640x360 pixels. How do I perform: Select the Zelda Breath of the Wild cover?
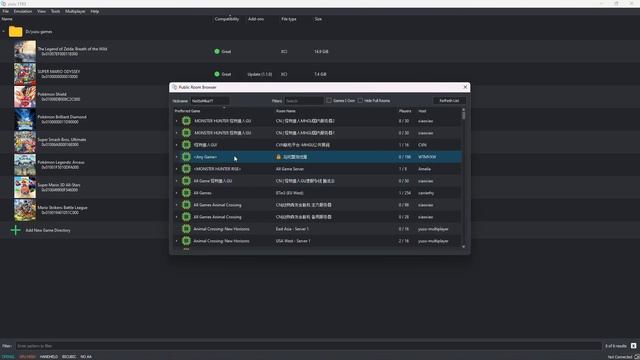pos(25,51)
